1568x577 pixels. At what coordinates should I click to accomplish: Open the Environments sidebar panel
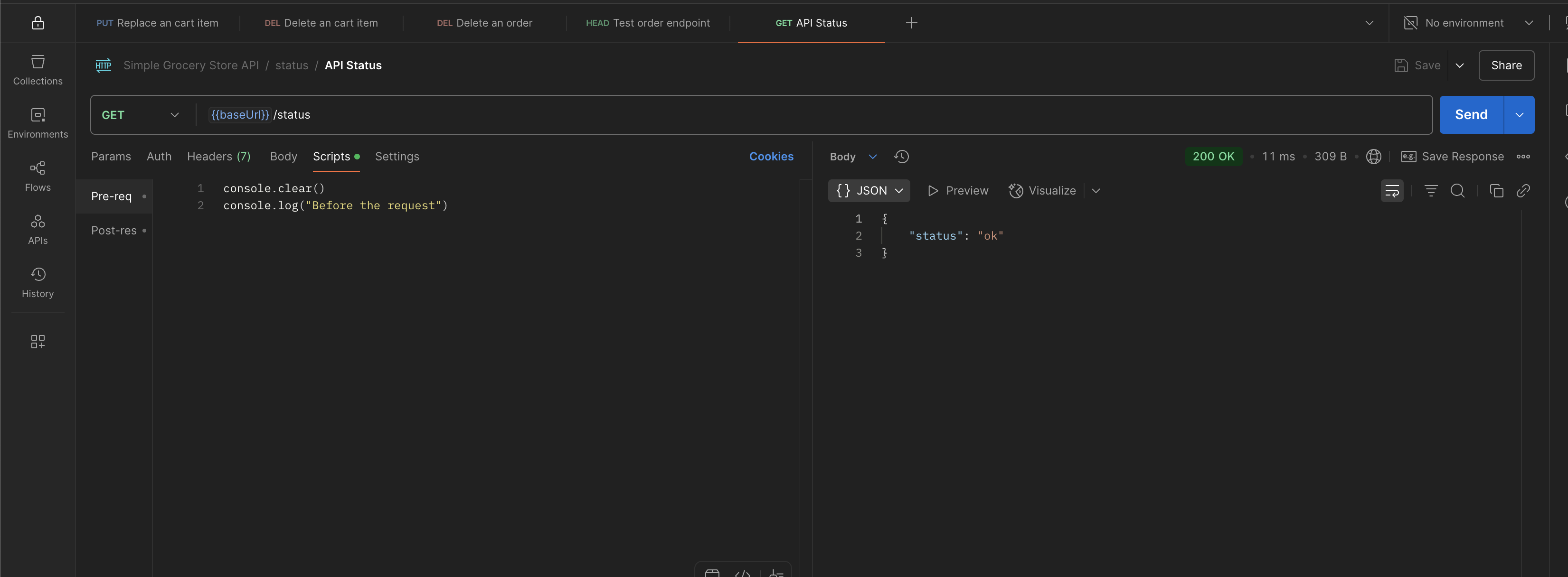pyautogui.click(x=38, y=123)
